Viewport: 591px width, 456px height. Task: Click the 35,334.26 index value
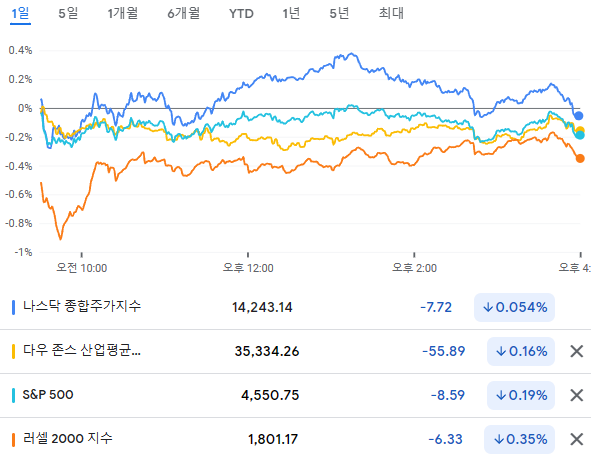coord(267,352)
